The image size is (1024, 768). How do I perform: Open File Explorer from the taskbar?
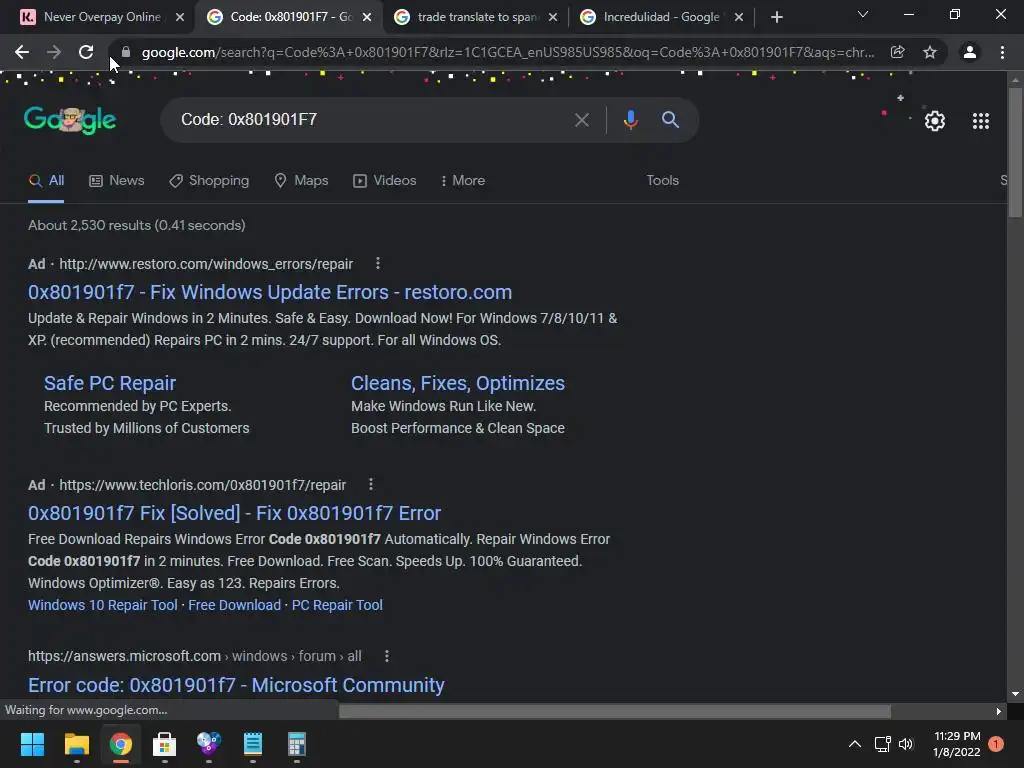coord(76,744)
